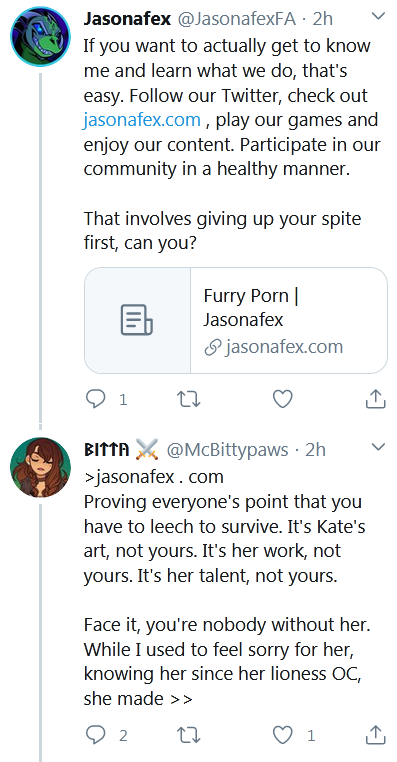
Task: Open the BITTA display name
Action: [107, 450]
